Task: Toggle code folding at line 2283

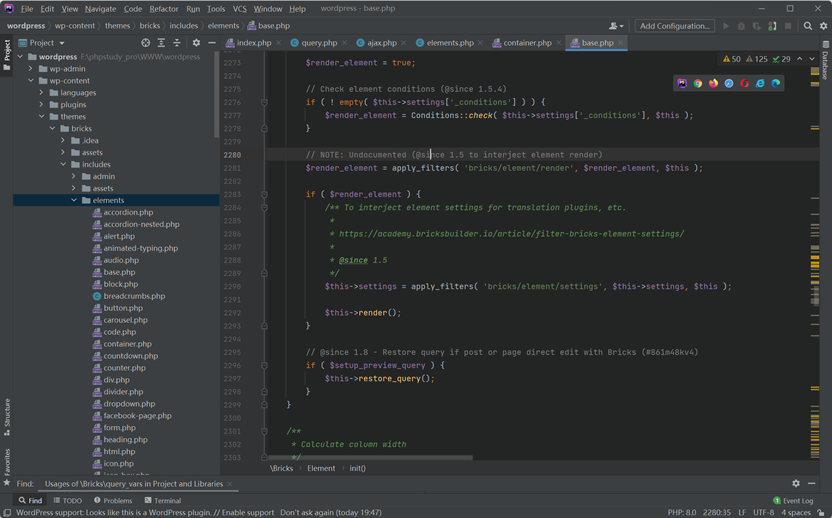Action: (x=264, y=194)
